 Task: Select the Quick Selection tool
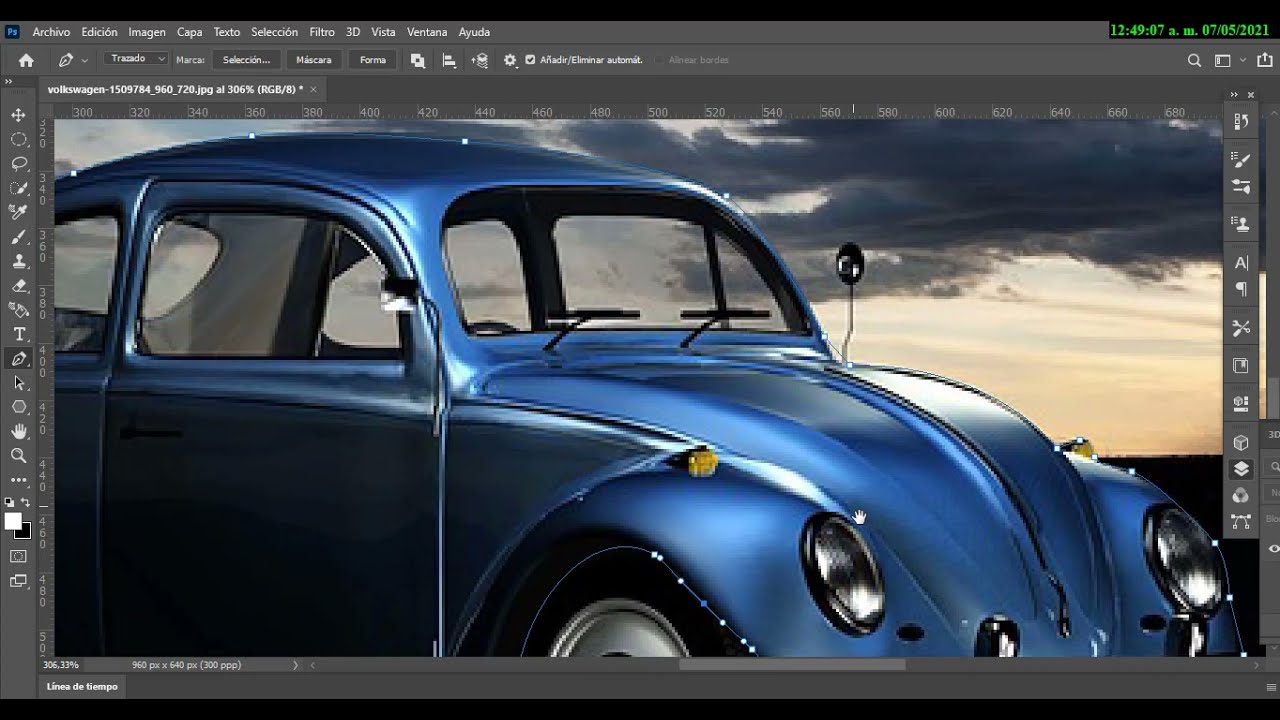point(19,188)
